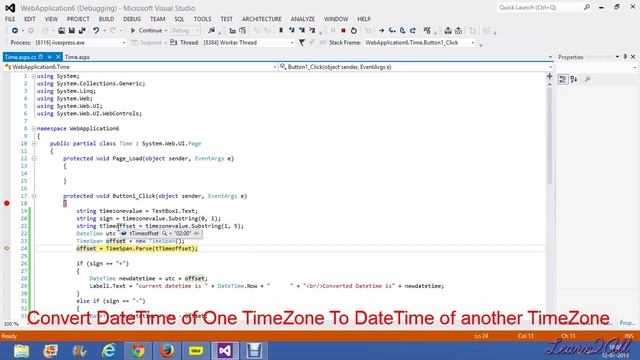The width and height of the screenshot is (640, 360).
Task: Click the thread filter funnel icon
Action: 302,42
